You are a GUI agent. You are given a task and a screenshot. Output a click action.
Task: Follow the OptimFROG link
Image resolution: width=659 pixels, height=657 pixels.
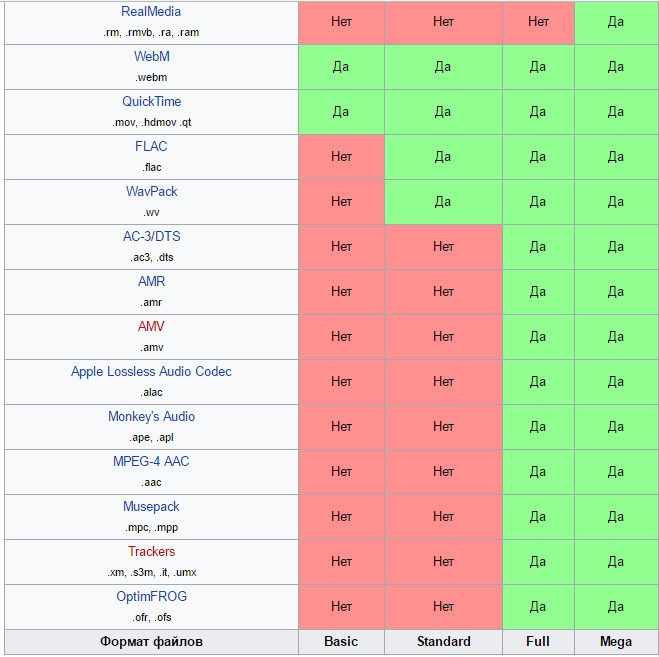coord(151,597)
